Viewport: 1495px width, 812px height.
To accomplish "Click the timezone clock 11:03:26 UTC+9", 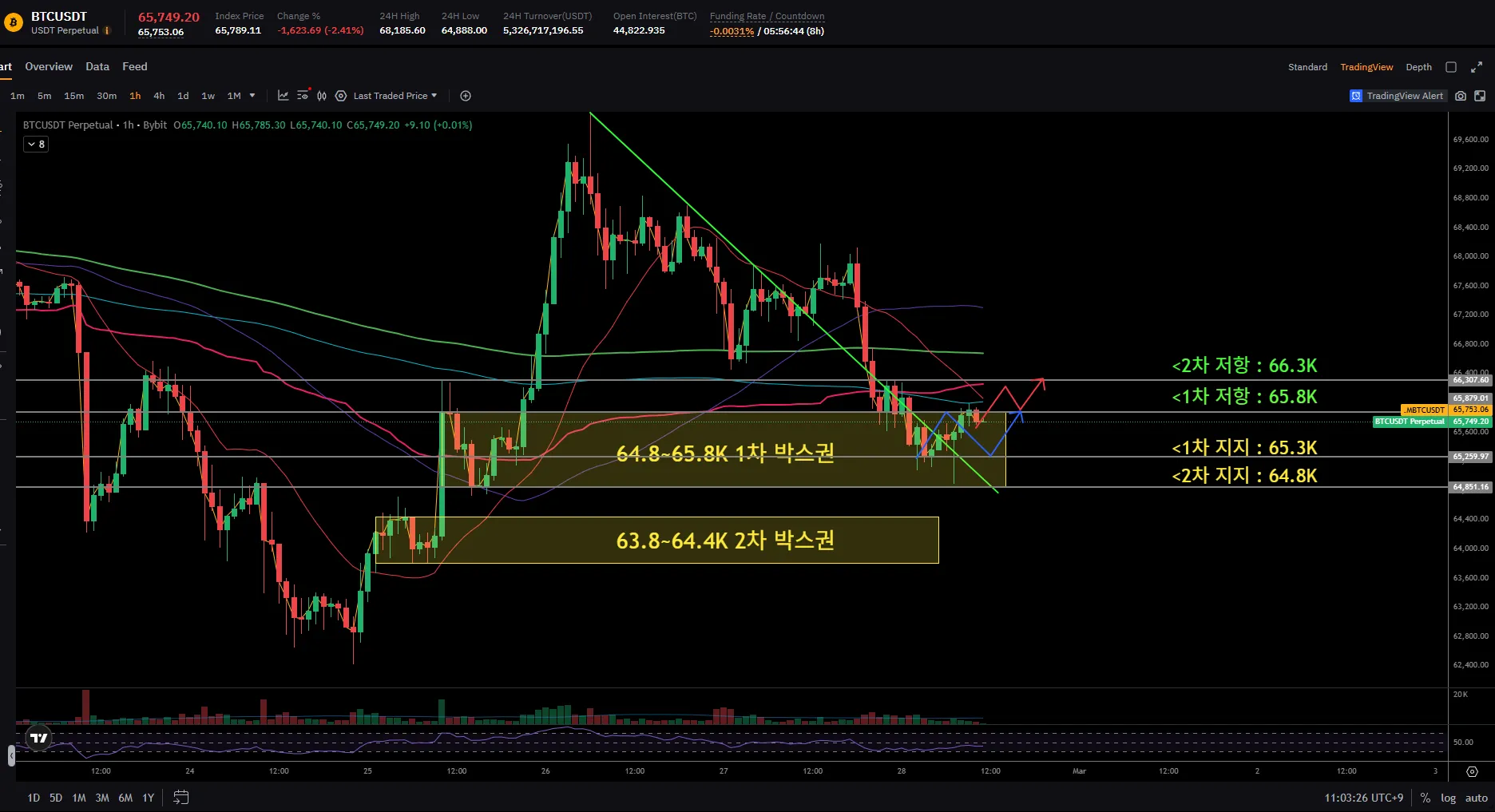I will [1363, 798].
